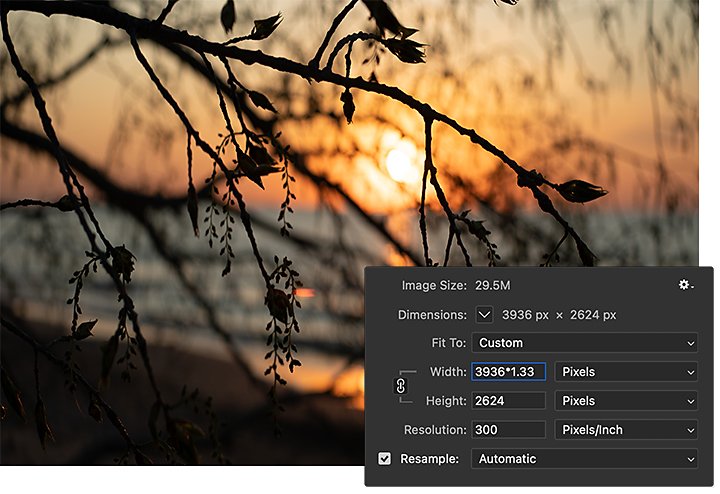Click the Resample label text
The width and height of the screenshot is (720, 494).
click(429, 459)
